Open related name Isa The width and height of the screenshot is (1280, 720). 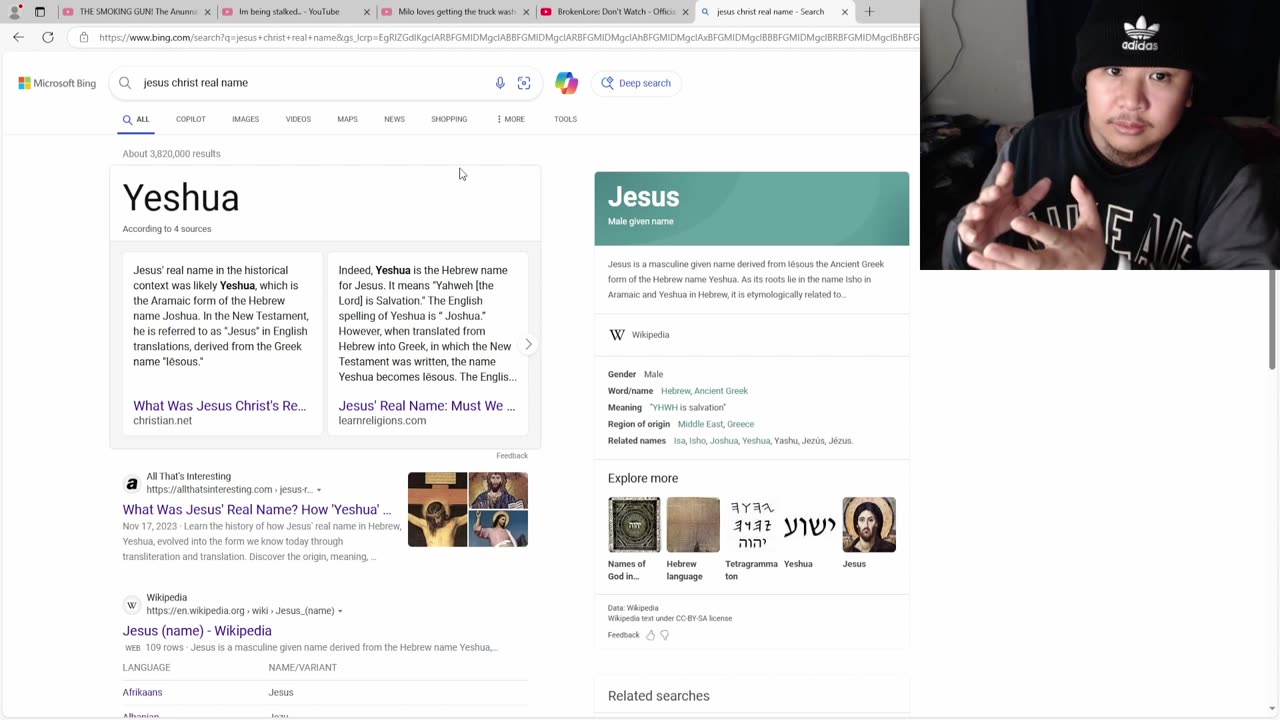(679, 441)
